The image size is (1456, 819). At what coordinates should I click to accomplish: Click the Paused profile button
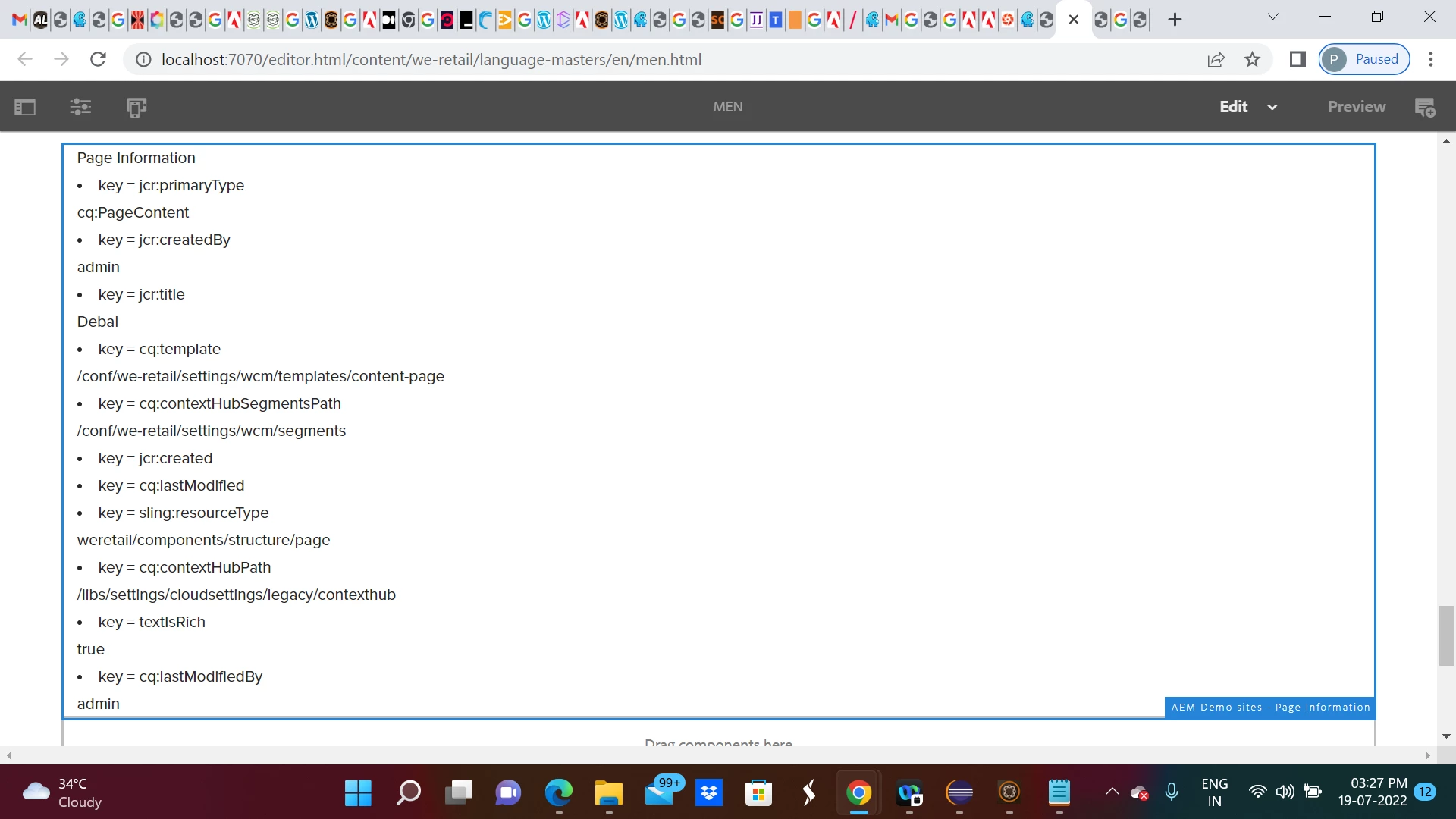tap(1364, 59)
